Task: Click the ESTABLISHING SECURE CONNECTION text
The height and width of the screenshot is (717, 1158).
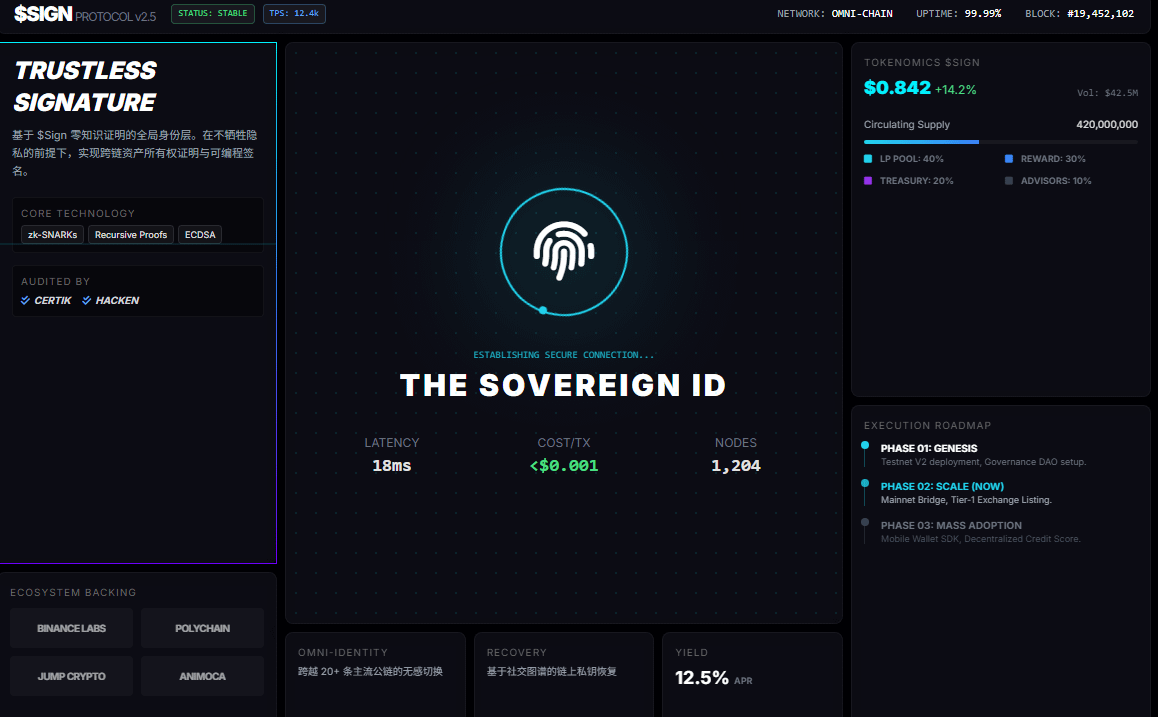Action: (563, 355)
